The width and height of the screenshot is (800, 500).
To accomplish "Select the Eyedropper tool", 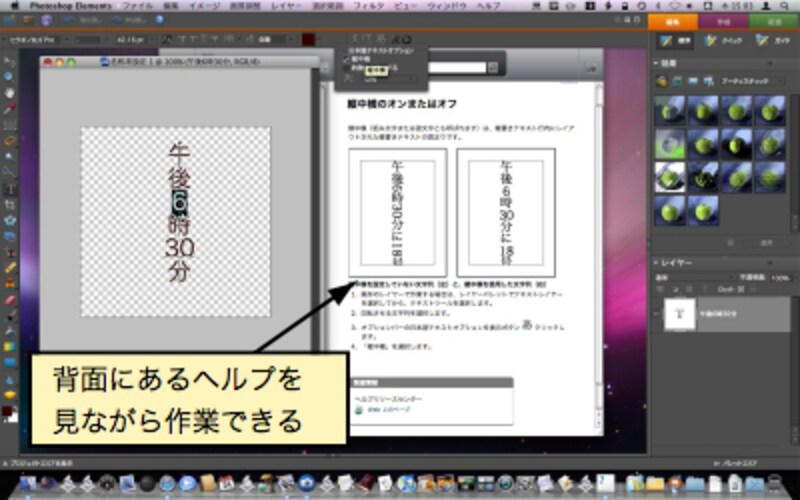I will [10, 109].
